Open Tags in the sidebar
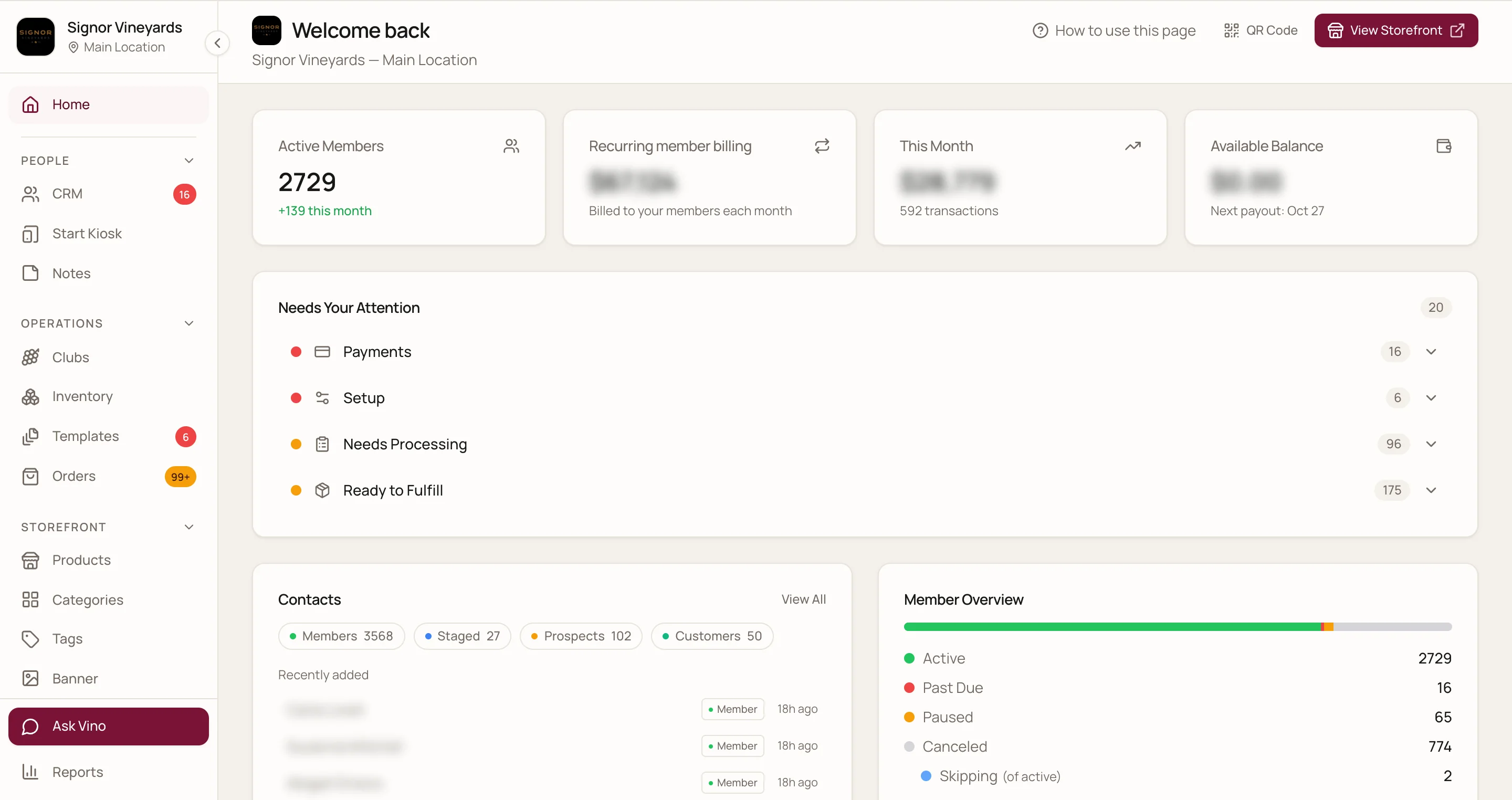The image size is (1512, 800). (109, 639)
